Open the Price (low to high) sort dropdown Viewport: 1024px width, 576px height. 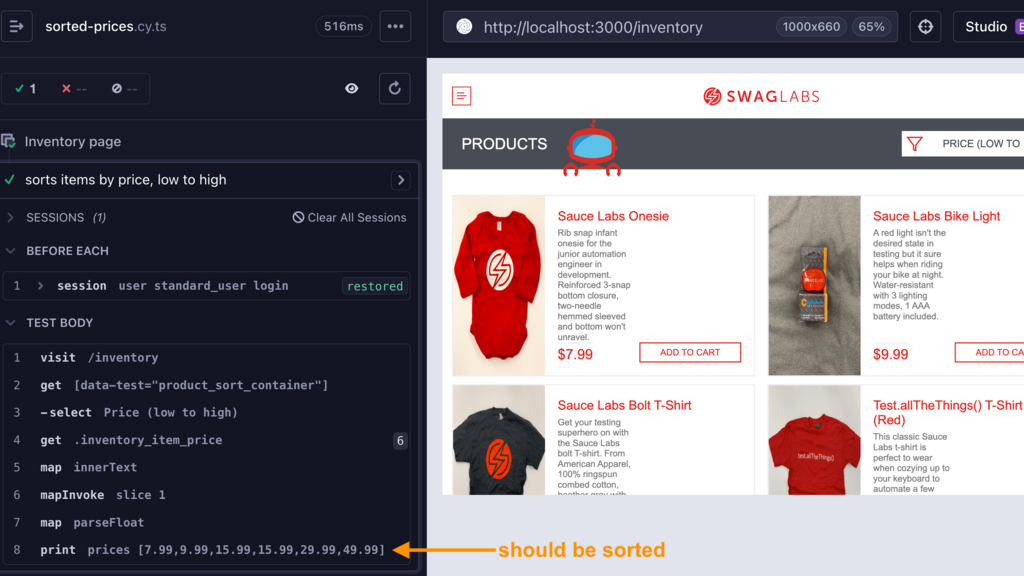[x=962, y=144]
